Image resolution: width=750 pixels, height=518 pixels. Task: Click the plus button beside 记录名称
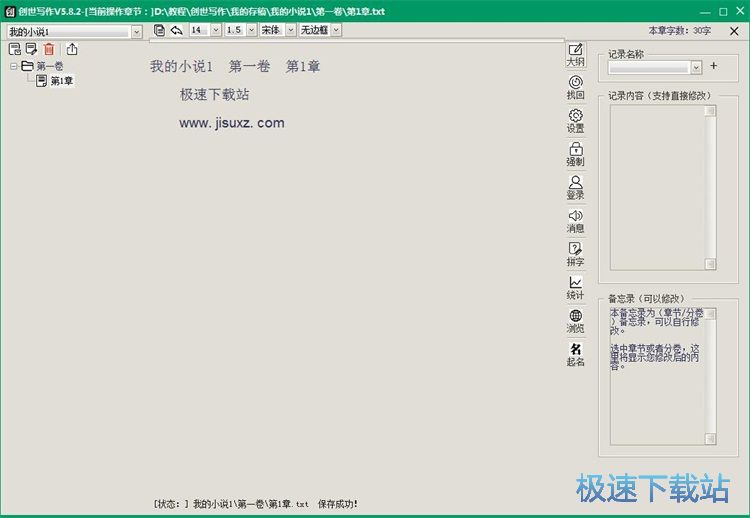pyautogui.click(x=713, y=67)
